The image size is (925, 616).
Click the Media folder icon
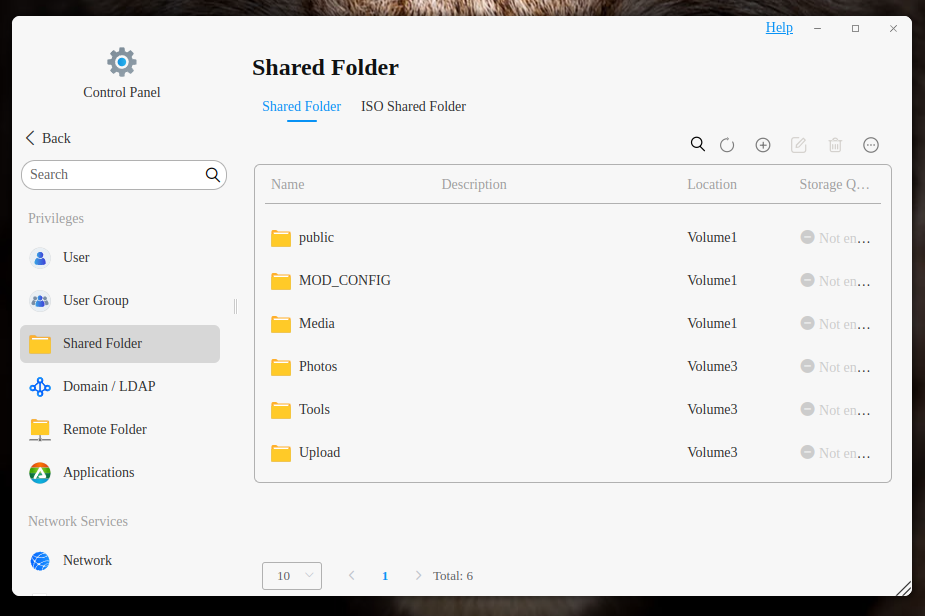click(281, 324)
